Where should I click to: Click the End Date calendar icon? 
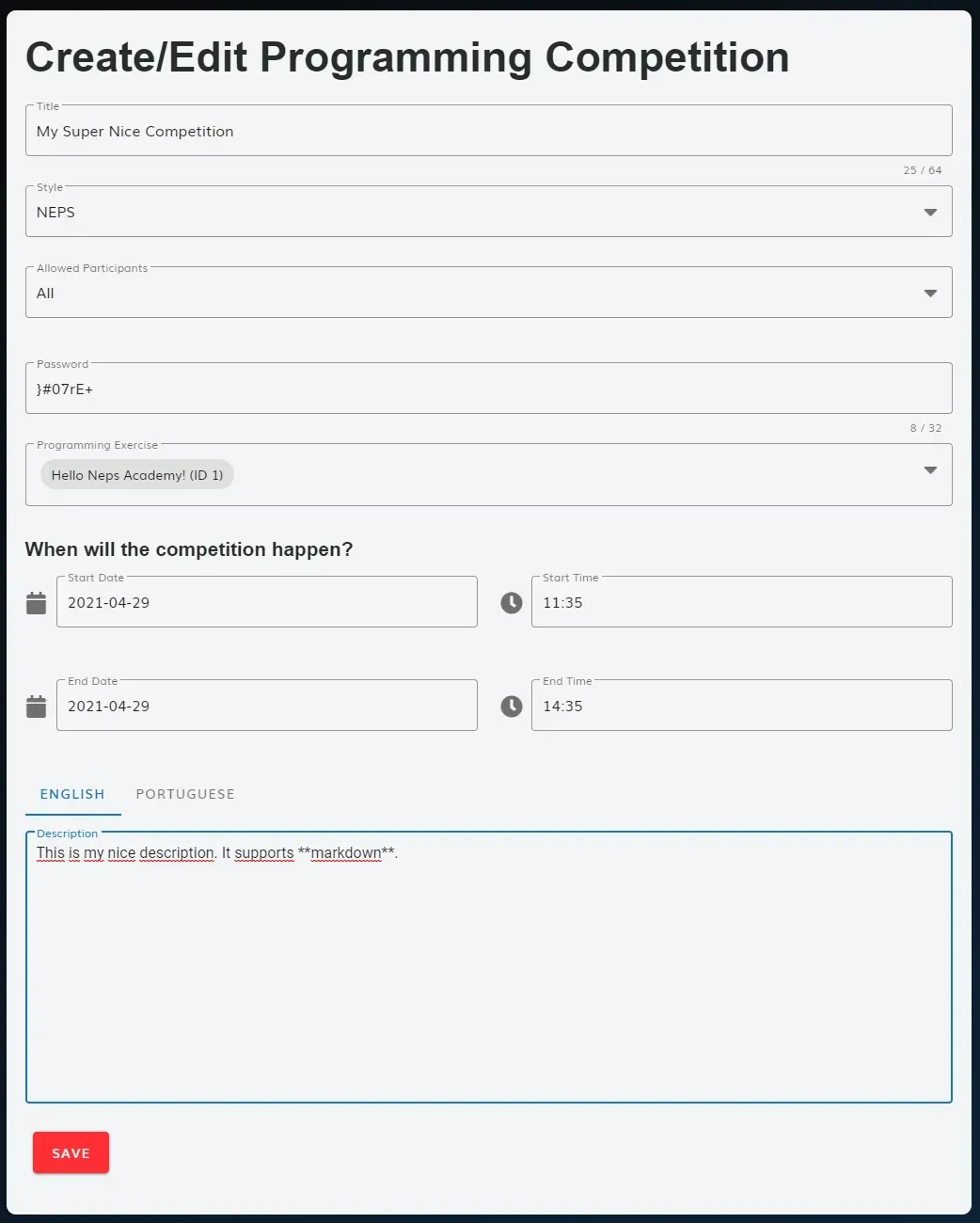pyautogui.click(x=36, y=707)
